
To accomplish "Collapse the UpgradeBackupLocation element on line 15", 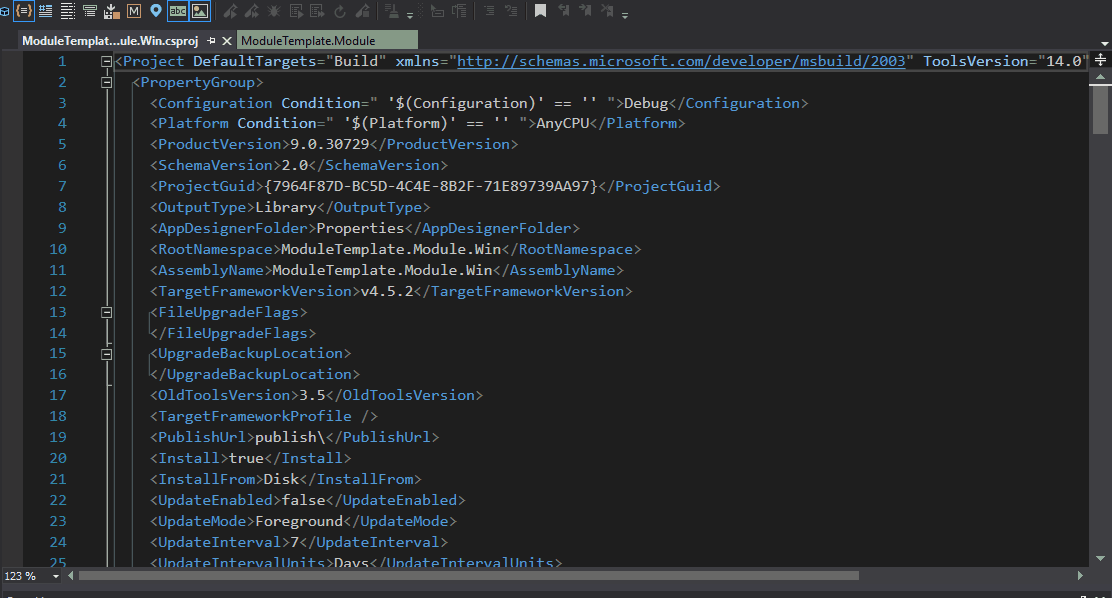I will pos(106,354).
